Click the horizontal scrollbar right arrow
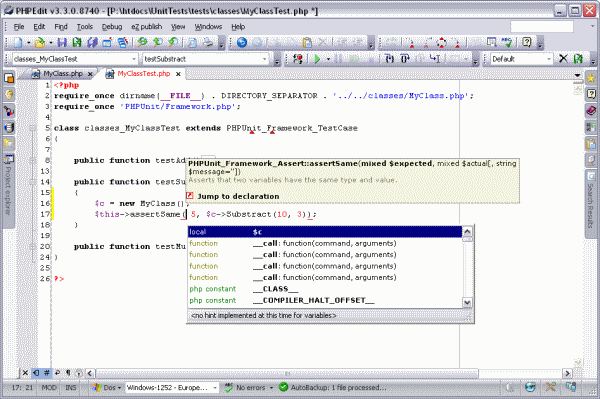600x399 pixels. pyautogui.click(x=567, y=373)
